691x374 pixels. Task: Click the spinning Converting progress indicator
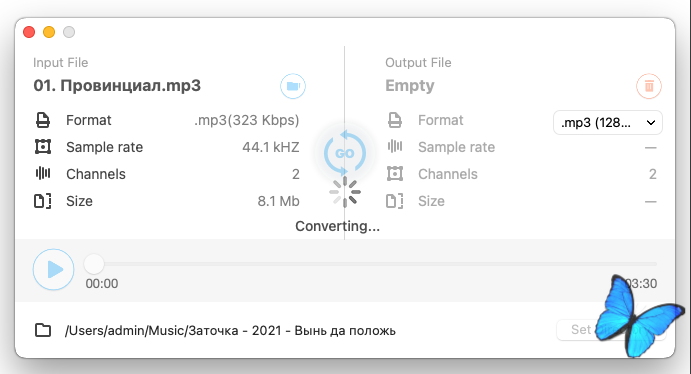pyautogui.click(x=345, y=192)
